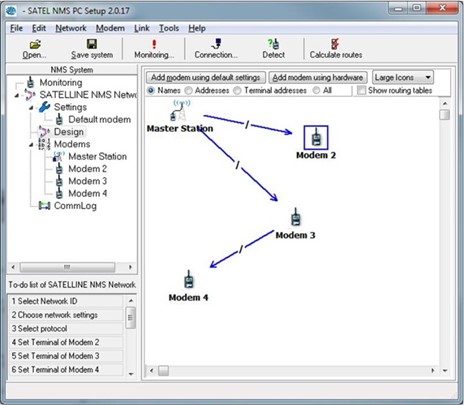Click the tree panel scroll right arrow
Image resolution: width=464 pixels, height=405 pixels.
pos(130,267)
